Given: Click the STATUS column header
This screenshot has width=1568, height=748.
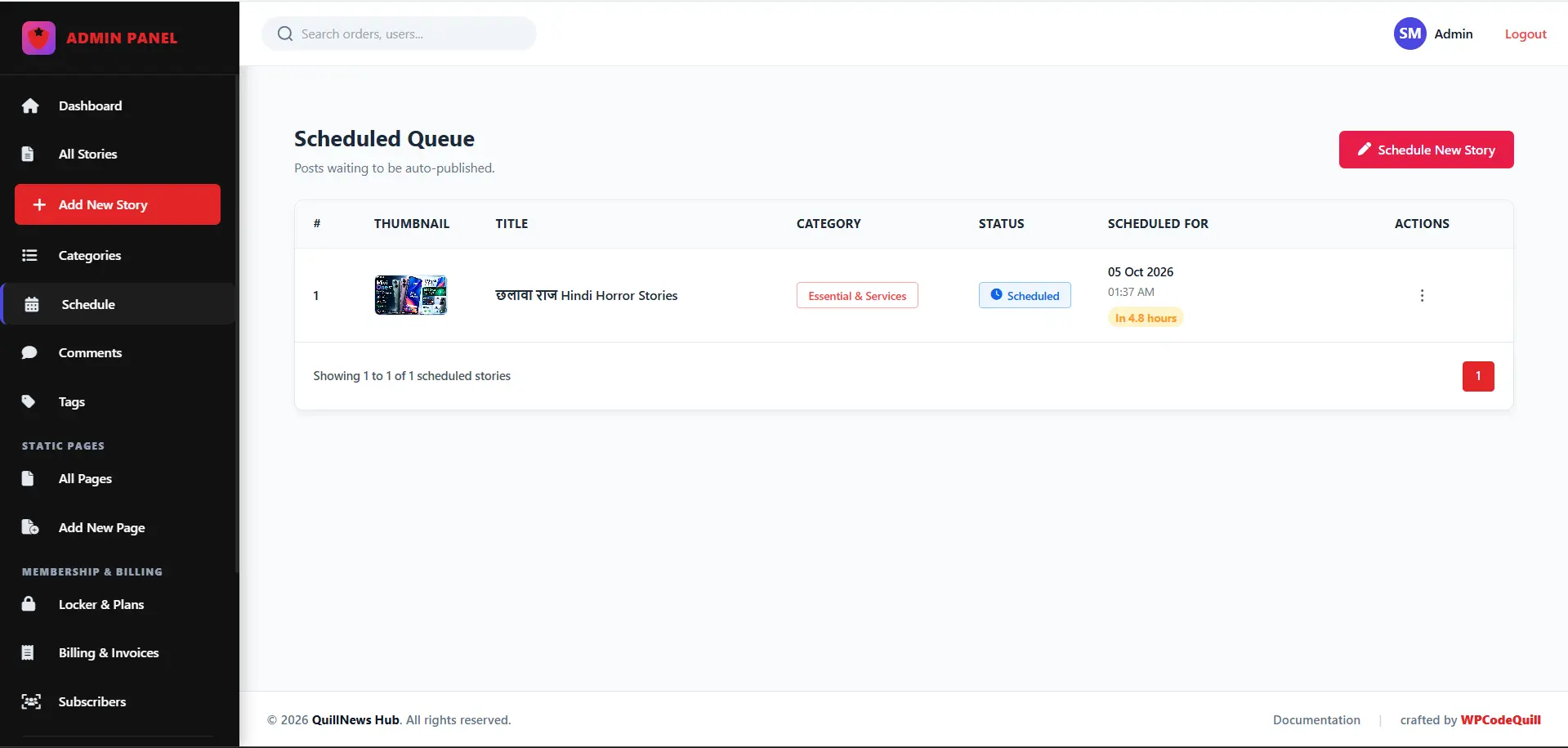Looking at the screenshot, I should pos(1001,223).
